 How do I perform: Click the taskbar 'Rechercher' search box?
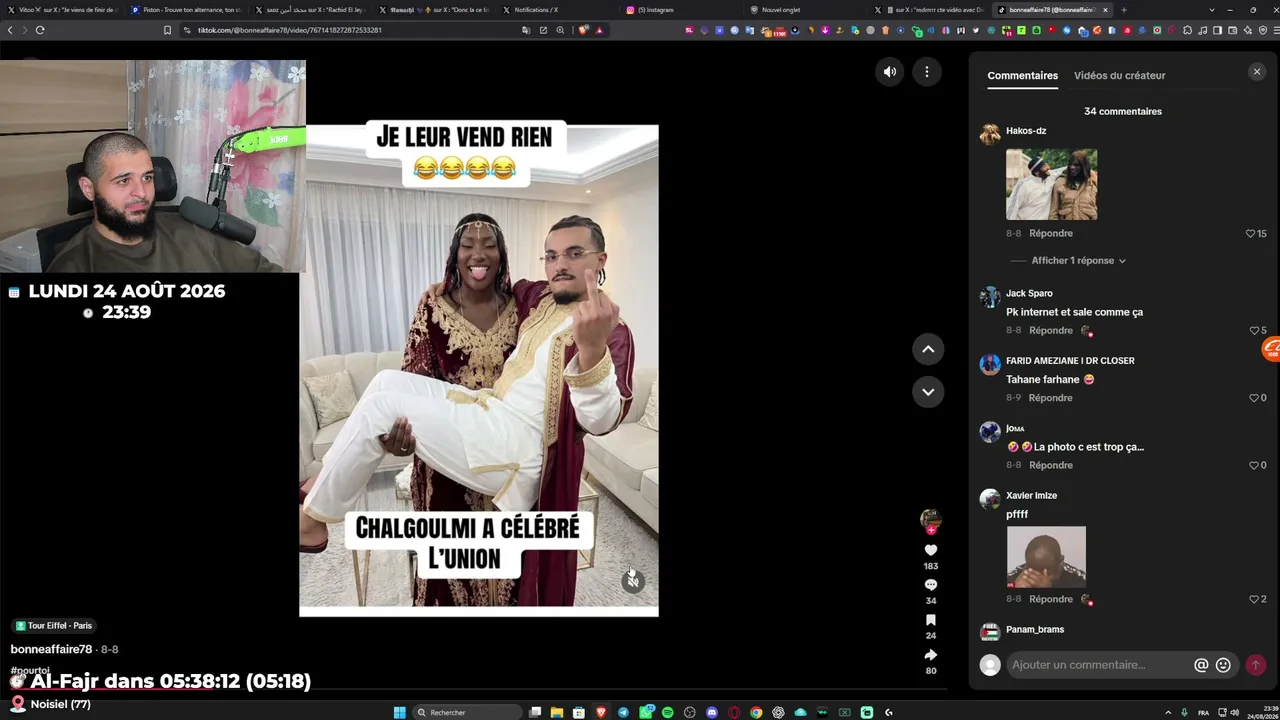468,712
